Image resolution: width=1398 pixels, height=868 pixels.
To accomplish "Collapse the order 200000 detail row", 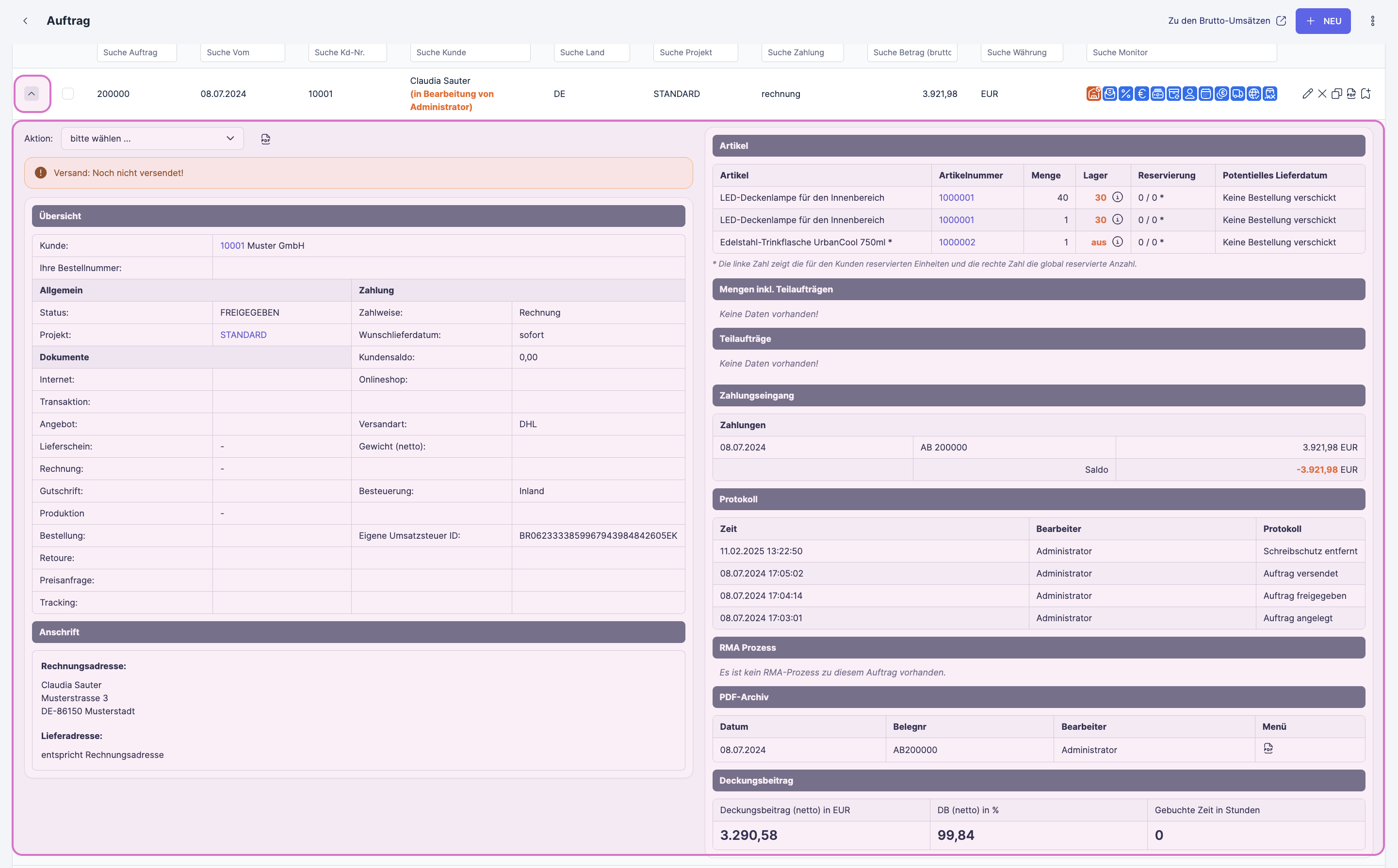I will (32, 94).
